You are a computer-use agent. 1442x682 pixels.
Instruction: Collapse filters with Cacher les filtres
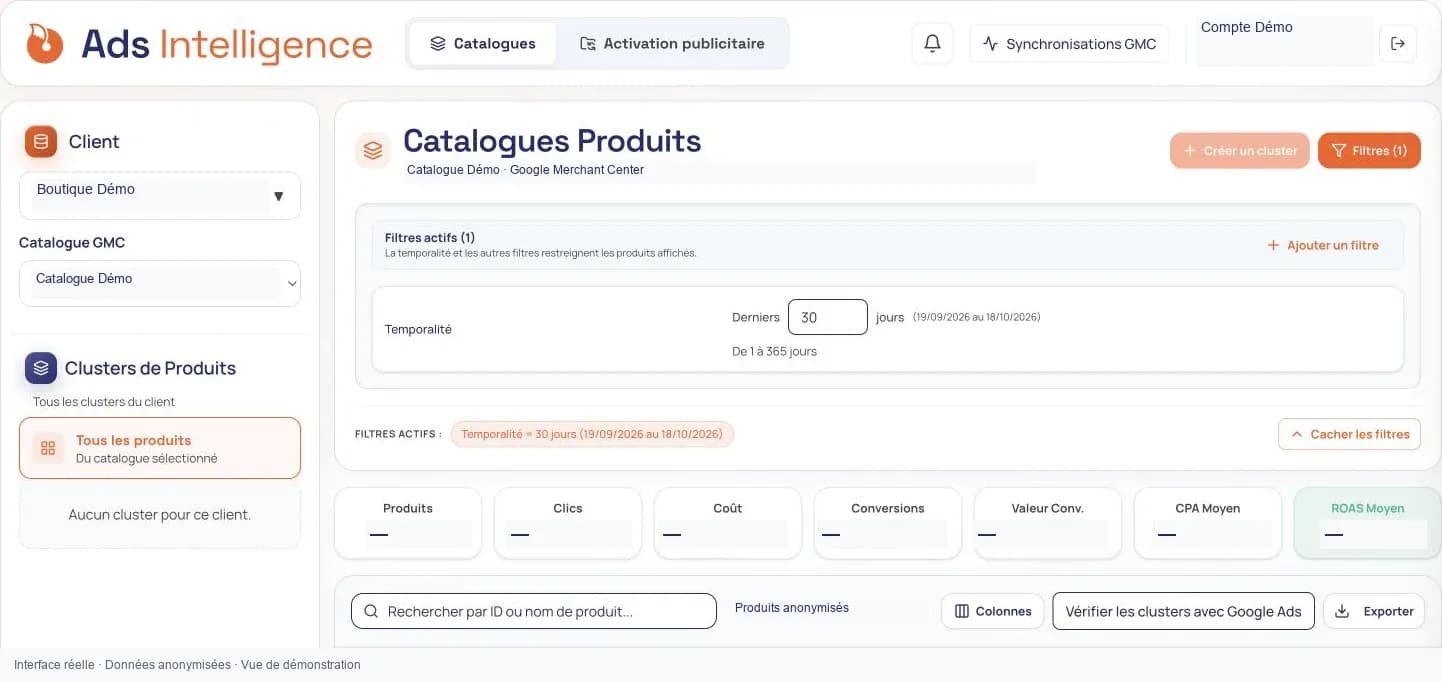[1349, 434]
